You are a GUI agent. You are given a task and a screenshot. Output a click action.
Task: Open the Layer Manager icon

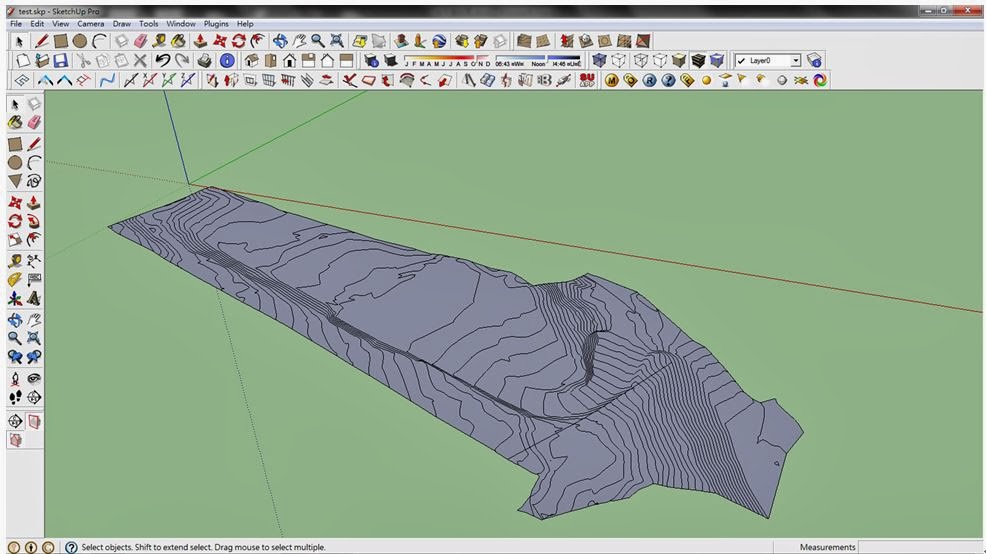814,60
